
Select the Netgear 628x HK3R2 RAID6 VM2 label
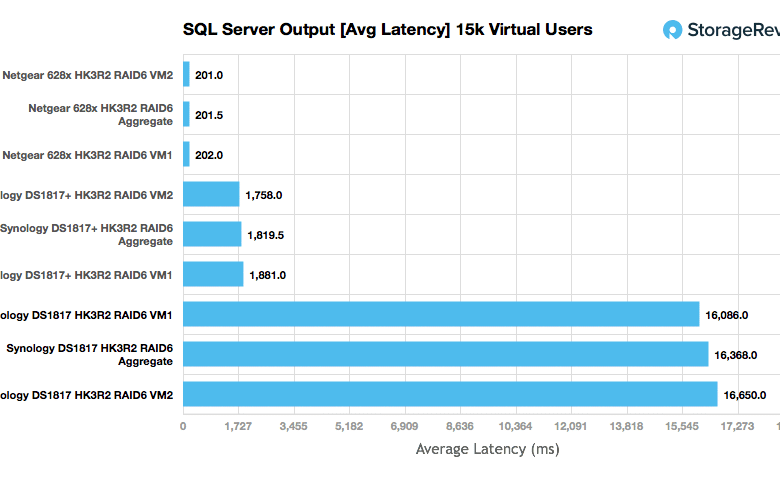click(x=88, y=75)
